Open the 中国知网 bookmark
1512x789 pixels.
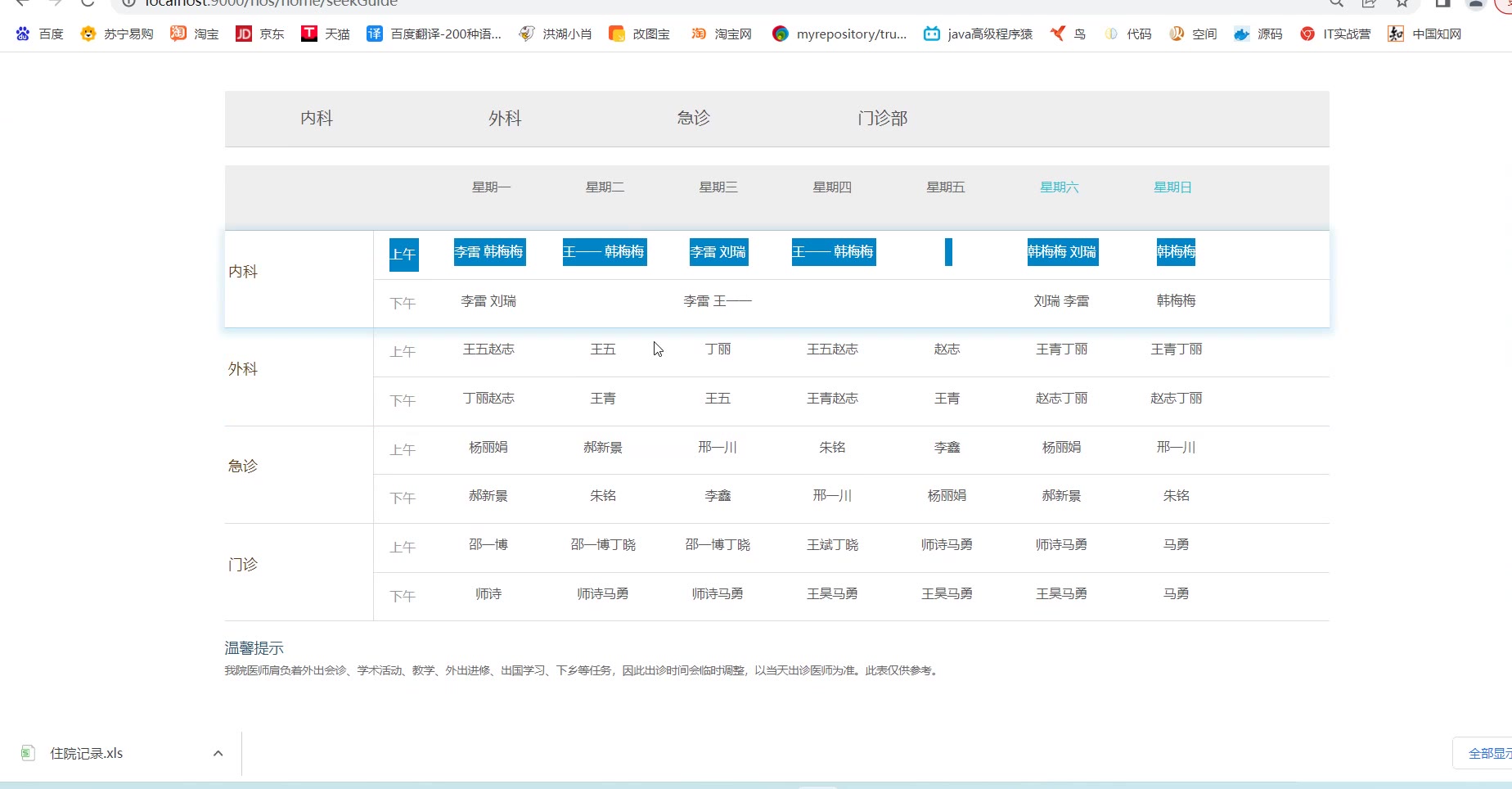(1424, 34)
